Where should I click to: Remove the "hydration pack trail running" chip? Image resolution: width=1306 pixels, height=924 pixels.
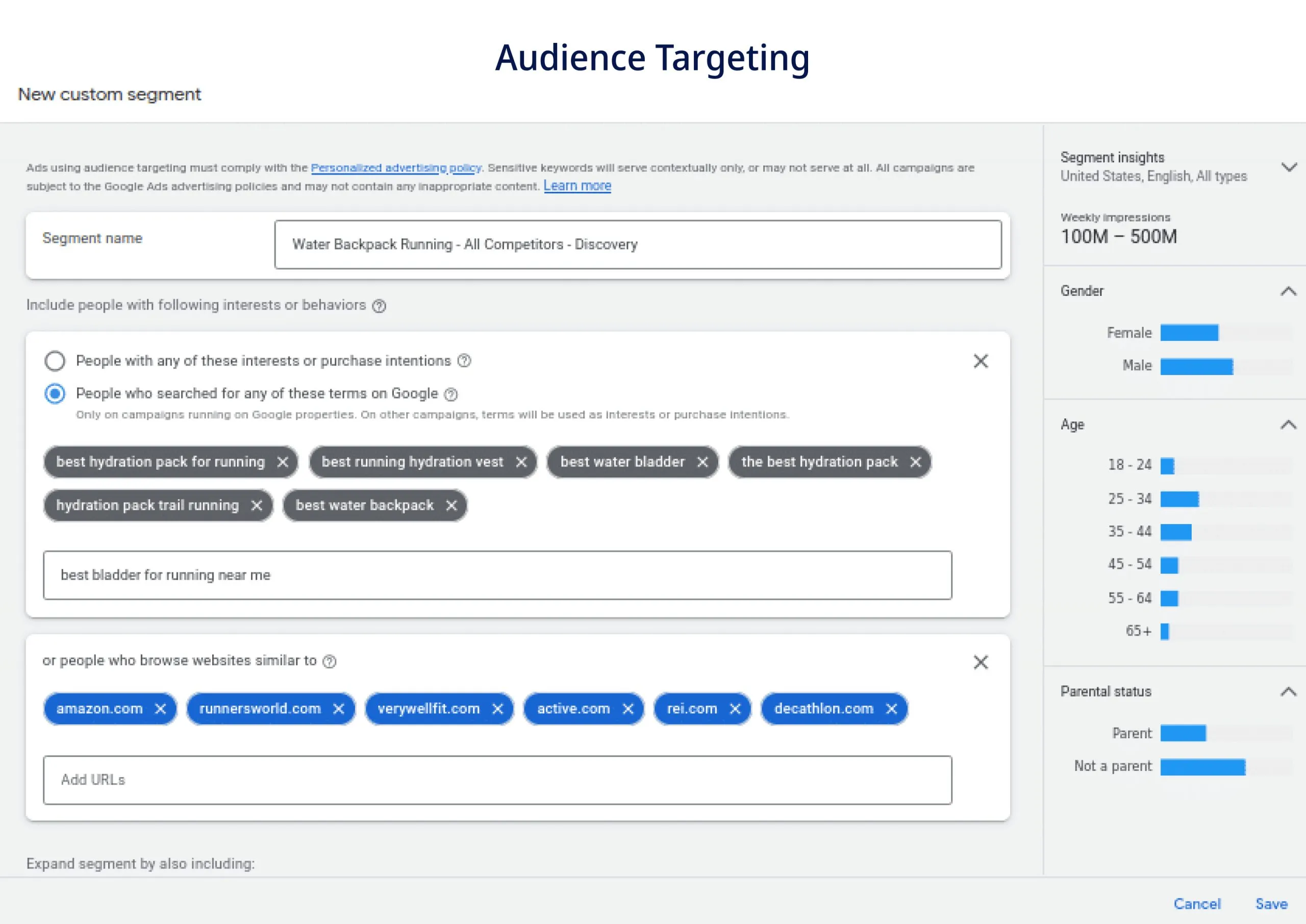tap(257, 505)
